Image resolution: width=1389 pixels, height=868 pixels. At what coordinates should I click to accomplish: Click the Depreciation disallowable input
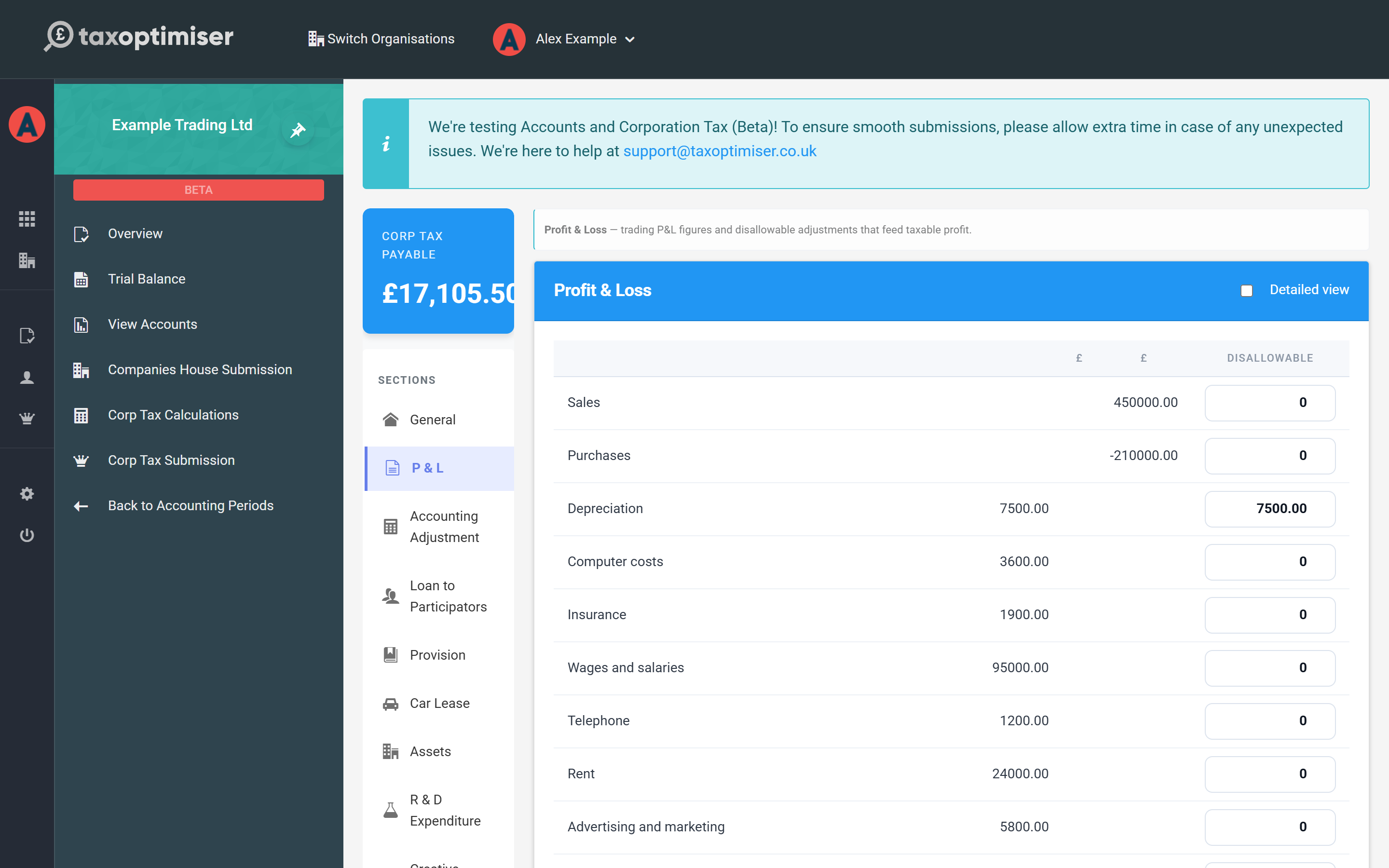(1270, 509)
